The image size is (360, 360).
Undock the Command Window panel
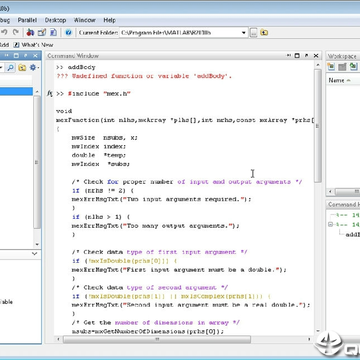tap(306, 56)
